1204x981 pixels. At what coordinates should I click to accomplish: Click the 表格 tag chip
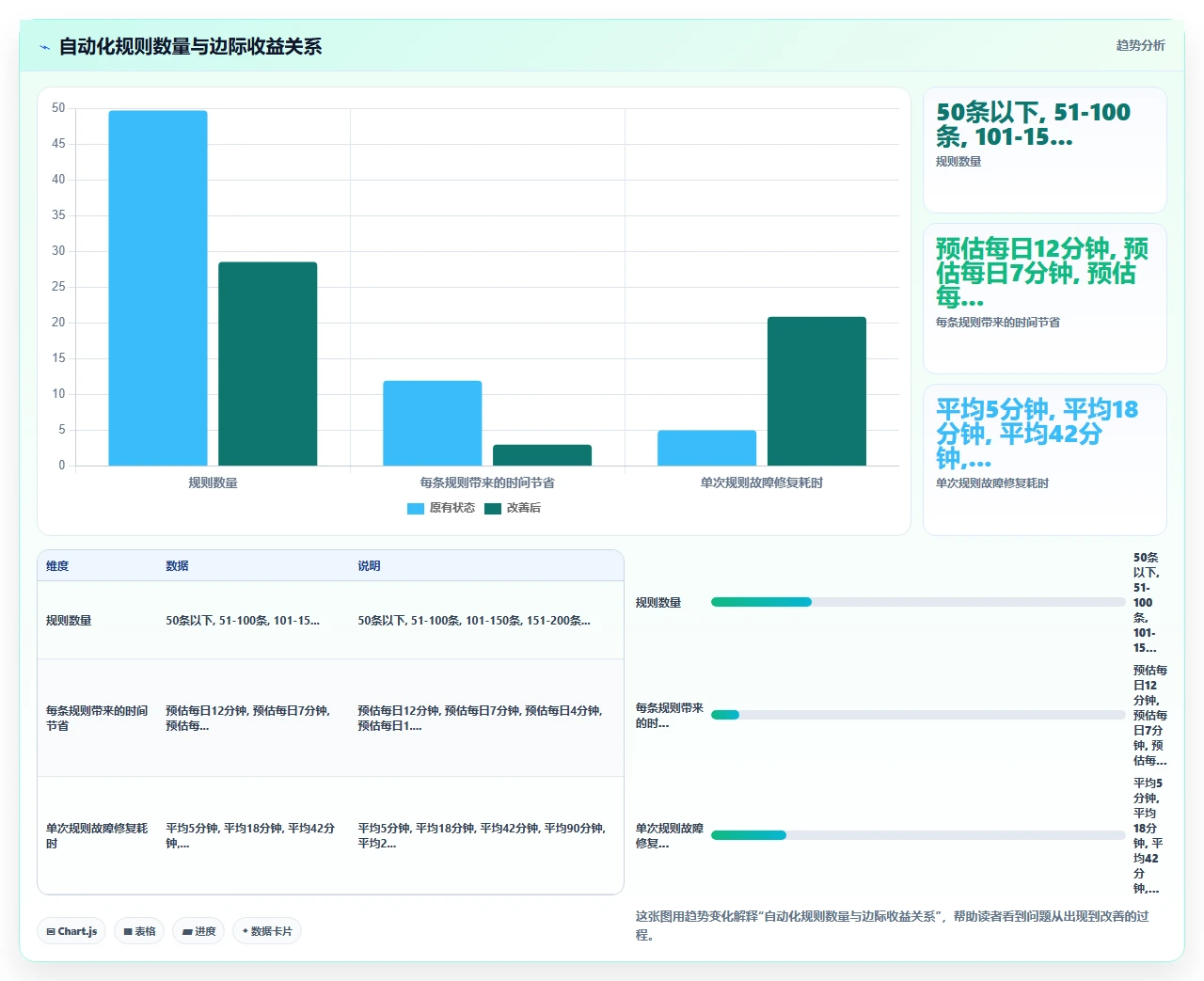pyautogui.click(x=140, y=931)
